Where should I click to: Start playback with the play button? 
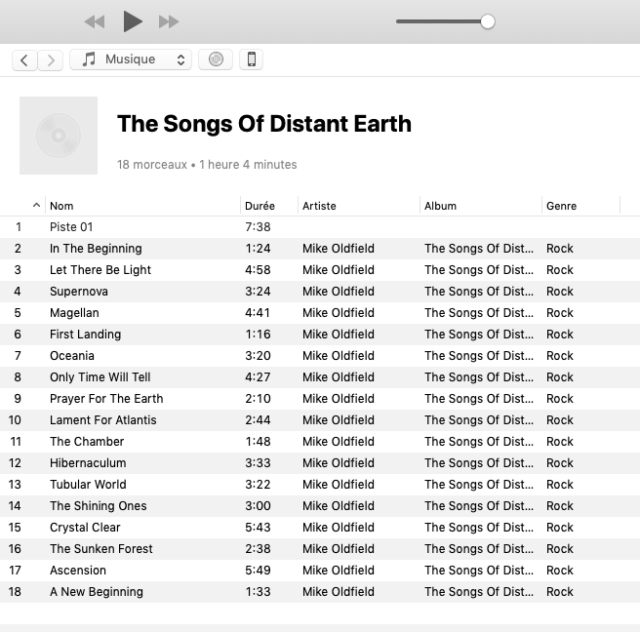tap(133, 21)
